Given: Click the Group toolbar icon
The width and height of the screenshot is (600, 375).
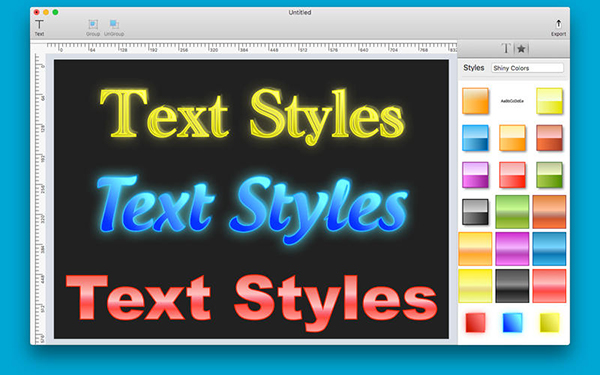Looking at the screenshot, I should (x=93, y=28).
